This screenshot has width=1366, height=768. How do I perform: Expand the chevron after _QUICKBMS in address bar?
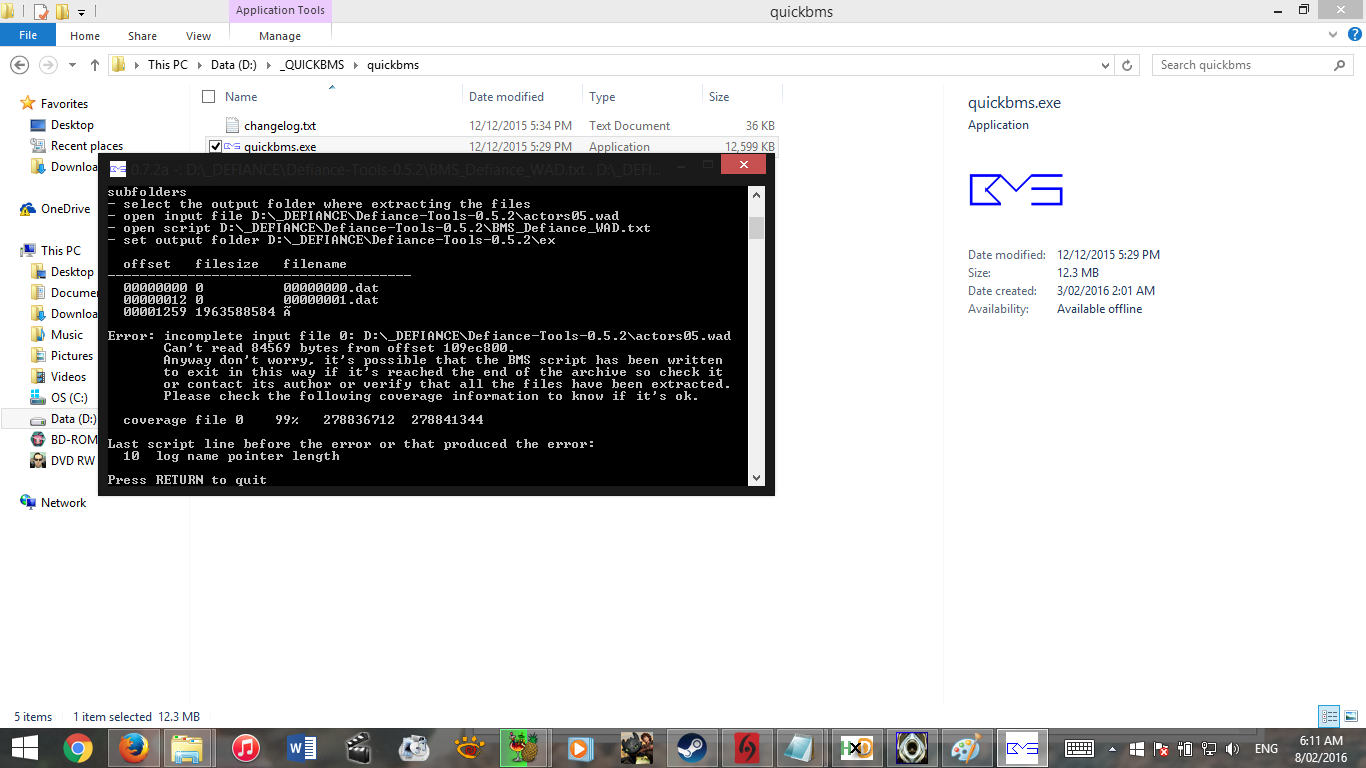[x=355, y=65]
